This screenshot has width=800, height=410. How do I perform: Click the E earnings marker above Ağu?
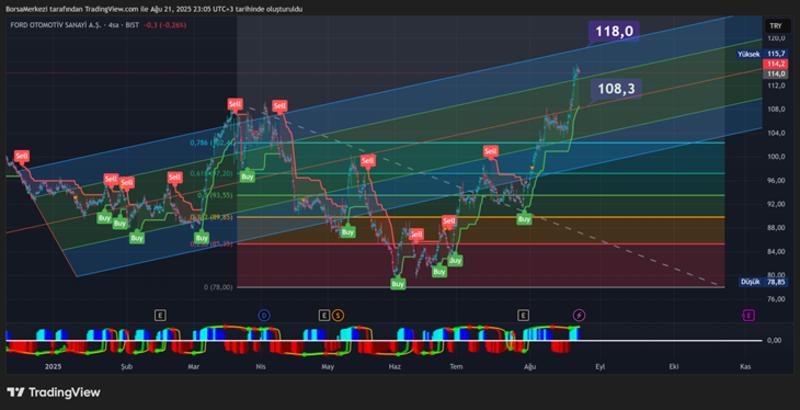(x=523, y=316)
